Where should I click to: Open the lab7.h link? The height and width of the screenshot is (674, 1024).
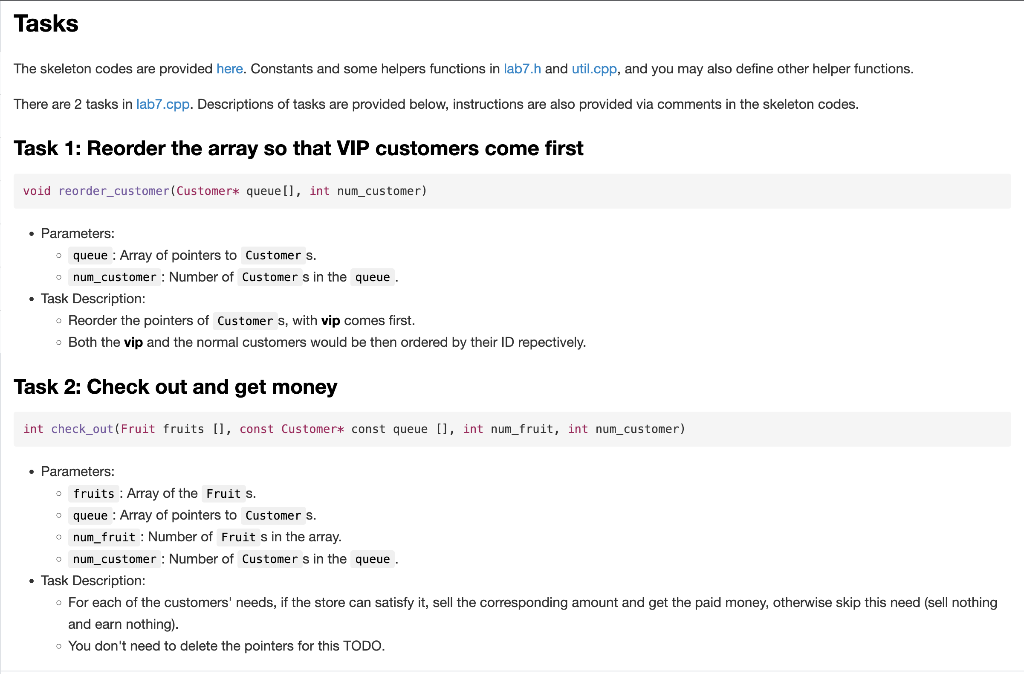coord(522,69)
